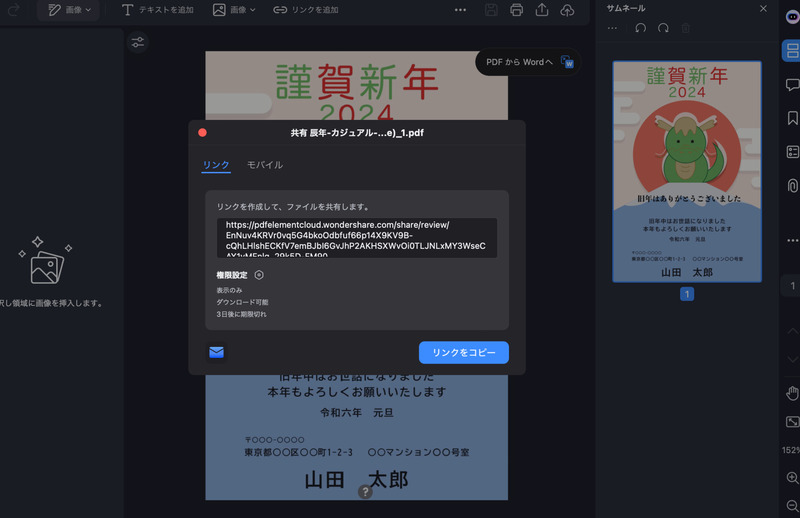Click the help question mark icon

click(365, 492)
